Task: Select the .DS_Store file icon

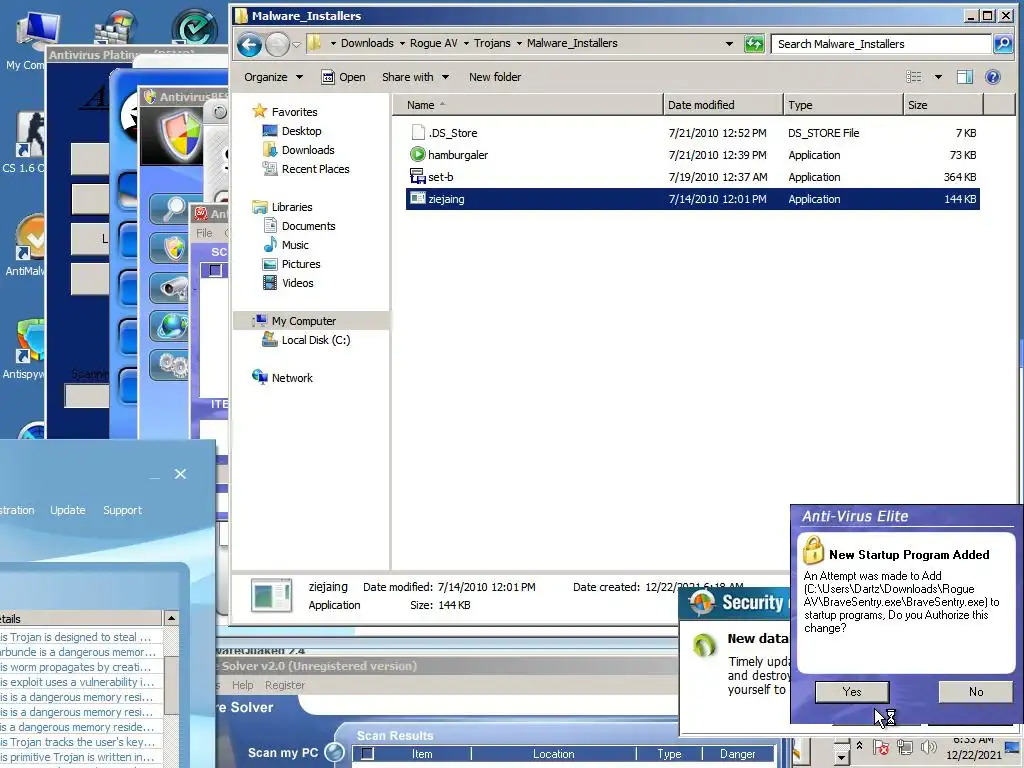Action: pyautogui.click(x=418, y=133)
